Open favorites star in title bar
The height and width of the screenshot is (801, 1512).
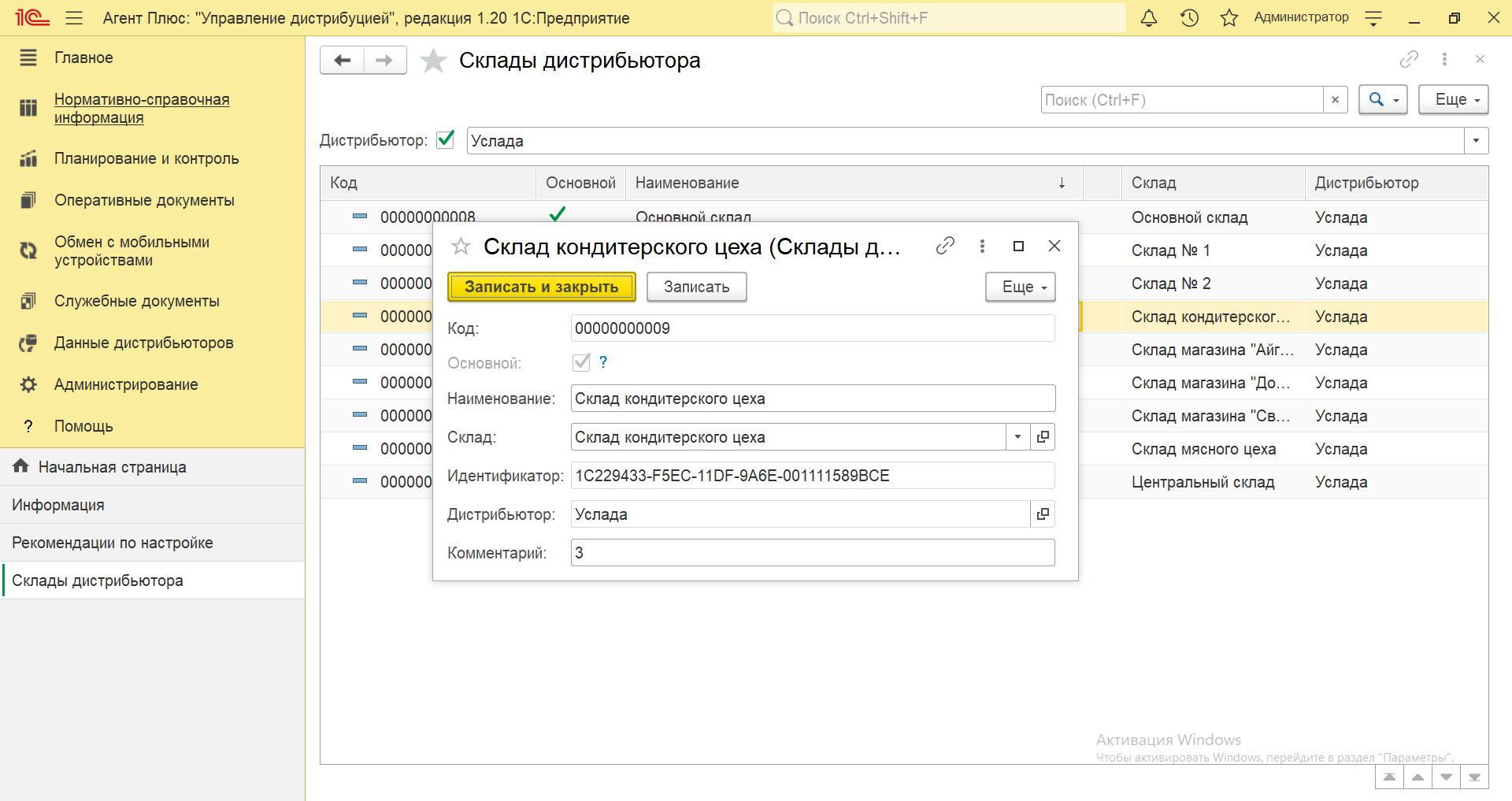pos(1229,17)
